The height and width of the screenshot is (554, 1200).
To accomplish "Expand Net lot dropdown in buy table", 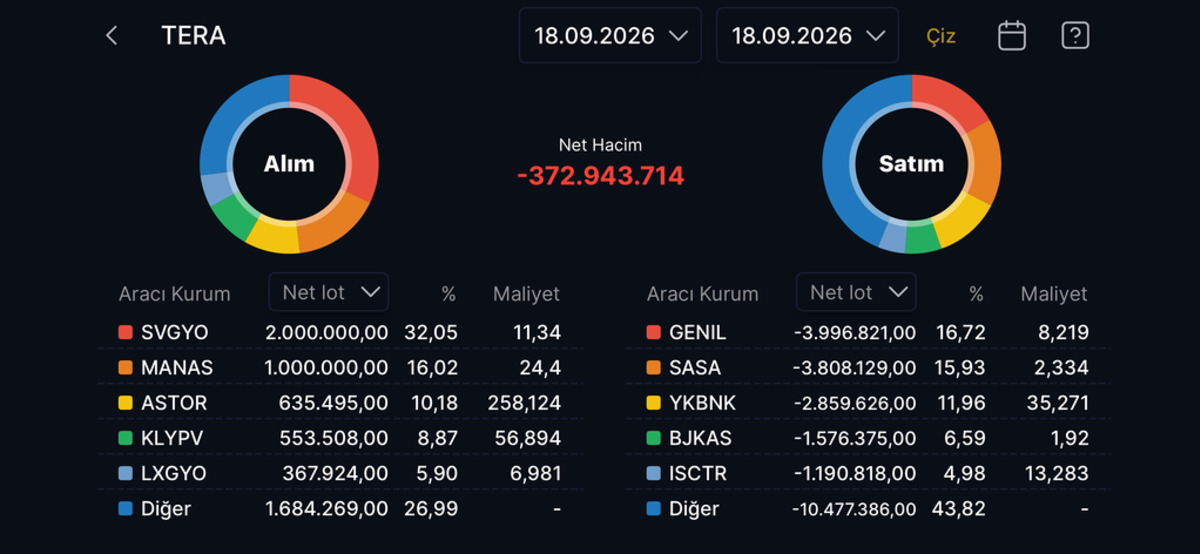I will tap(329, 292).
